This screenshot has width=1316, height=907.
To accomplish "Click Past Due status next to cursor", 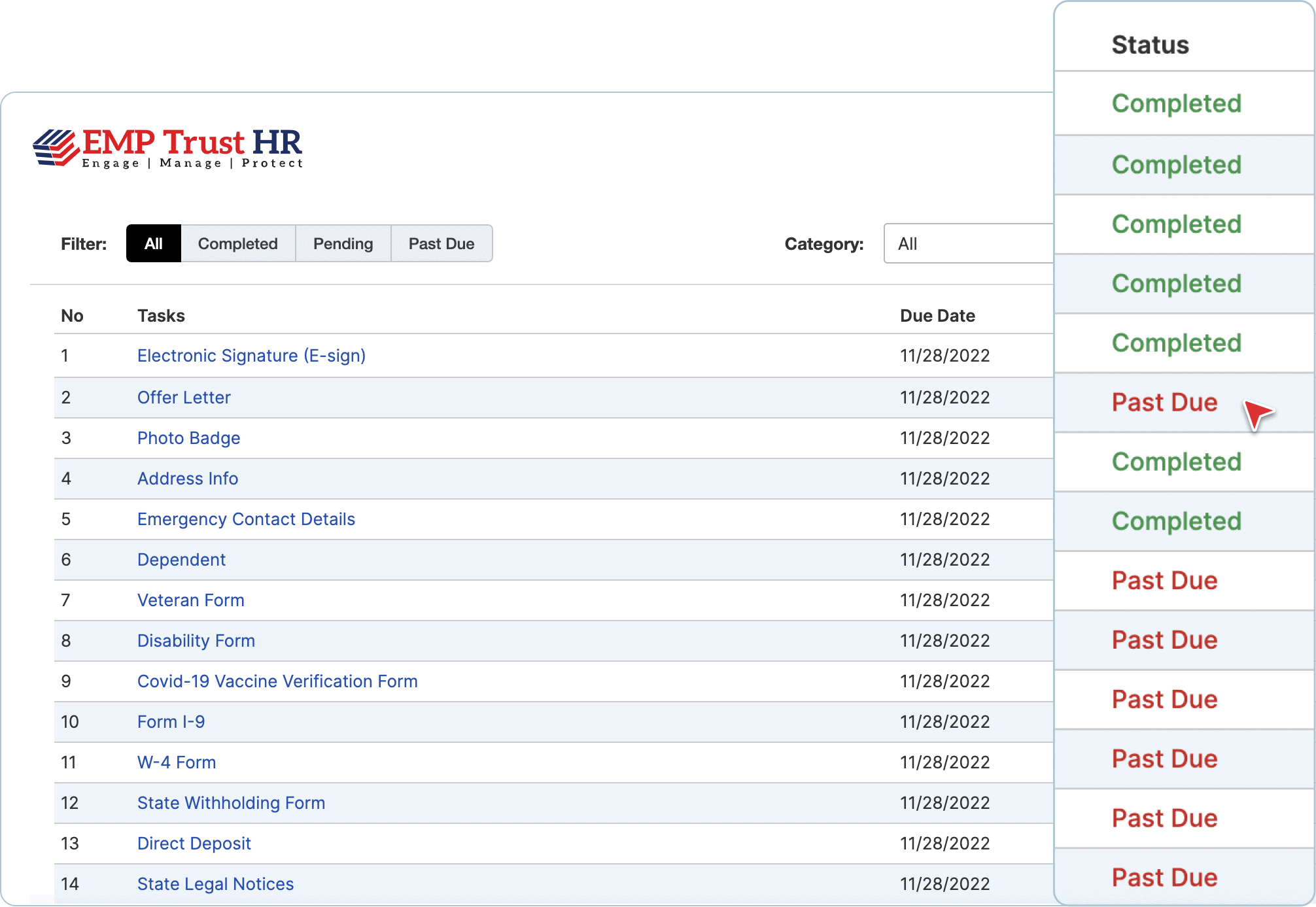I will tap(1164, 403).
